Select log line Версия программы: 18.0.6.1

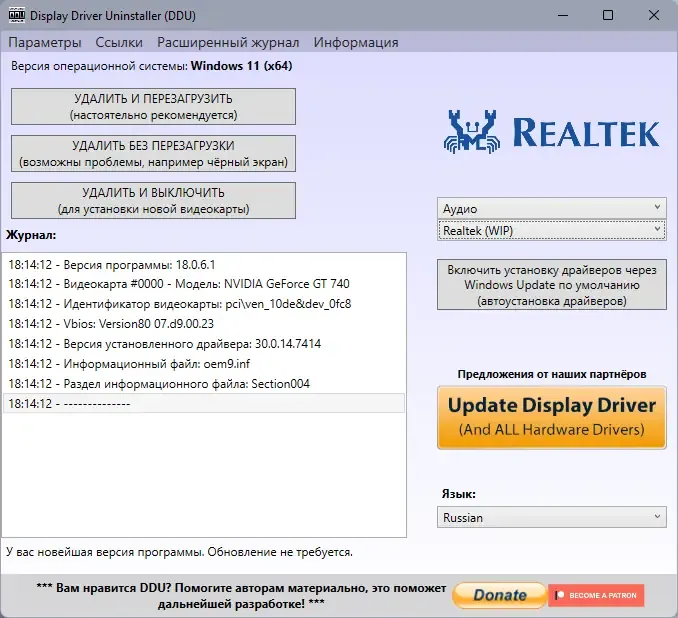click(x=204, y=264)
